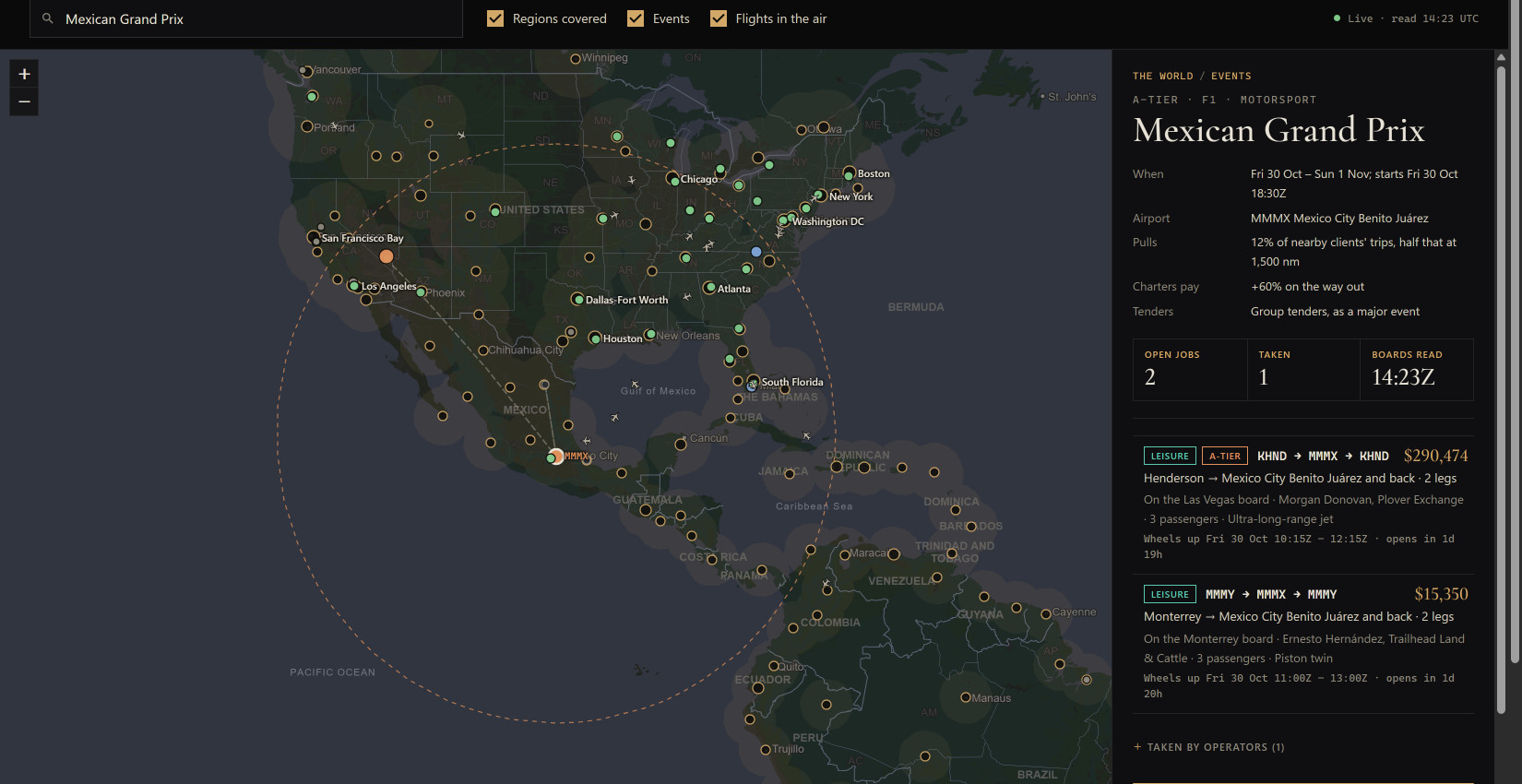
Task: Select the South Florida marker
Action: point(754,382)
